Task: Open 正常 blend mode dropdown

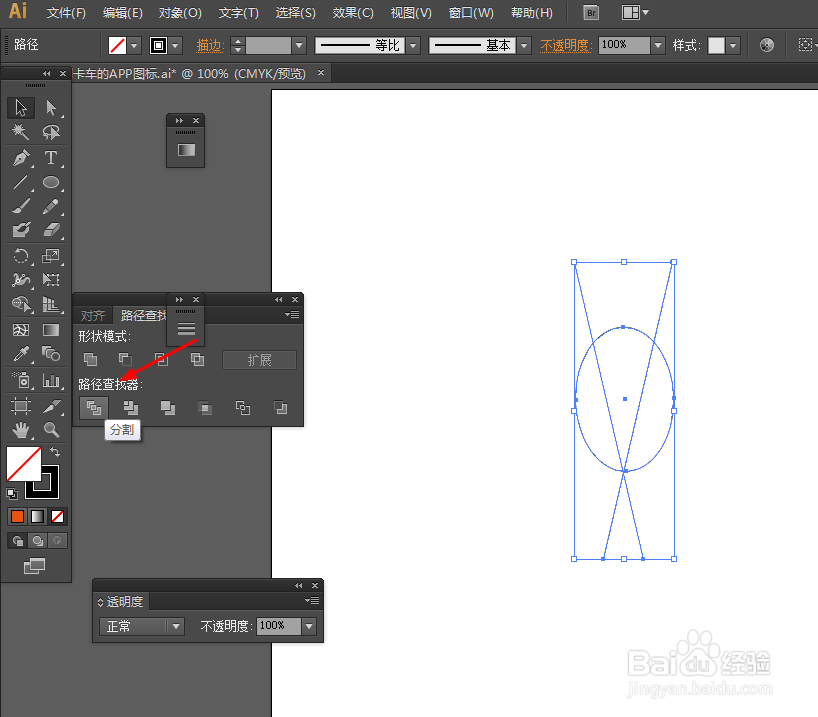Action: point(141,626)
